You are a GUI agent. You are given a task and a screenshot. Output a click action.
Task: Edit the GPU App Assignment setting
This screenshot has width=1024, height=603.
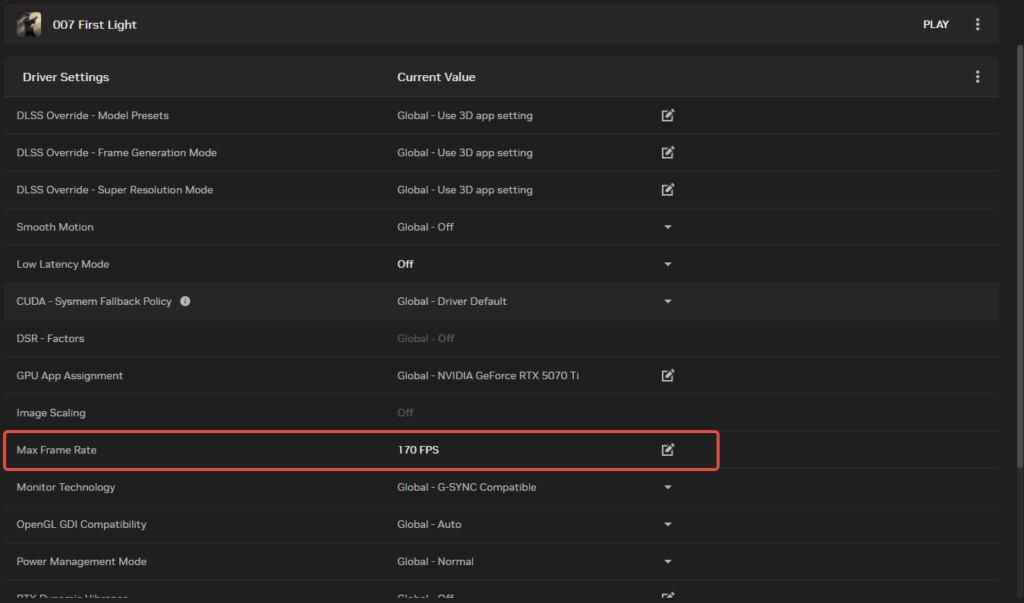point(667,376)
